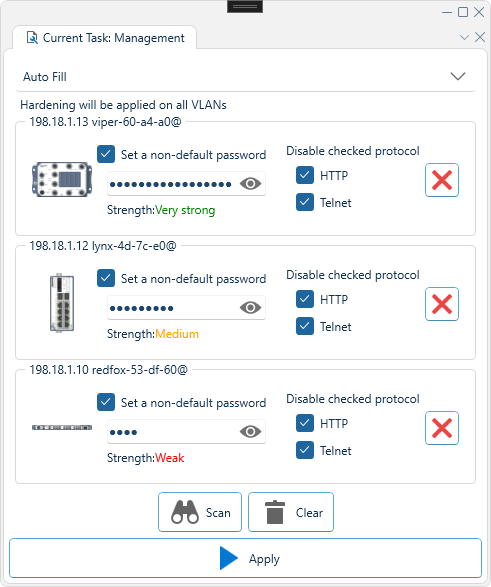
Task: Toggle Set a non-default password for redfox
Action: pyautogui.click(x=106, y=402)
